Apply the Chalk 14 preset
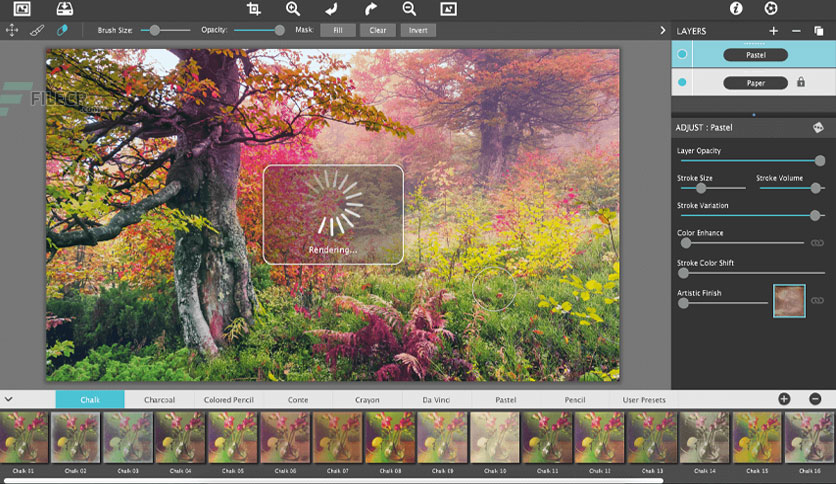The image size is (836, 484). click(x=705, y=437)
